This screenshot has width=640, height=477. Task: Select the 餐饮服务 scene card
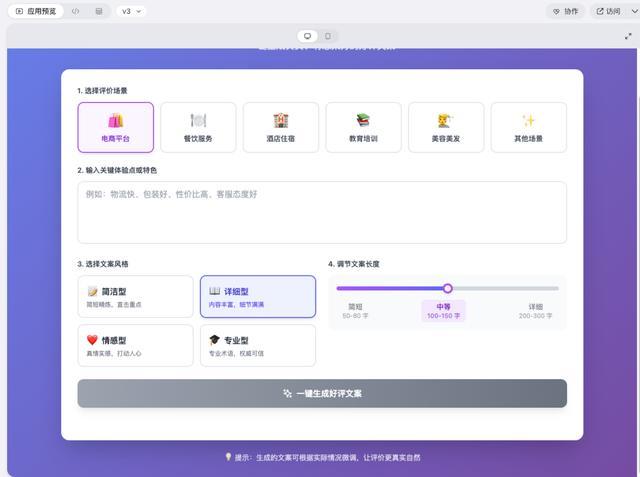pos(198,127)
